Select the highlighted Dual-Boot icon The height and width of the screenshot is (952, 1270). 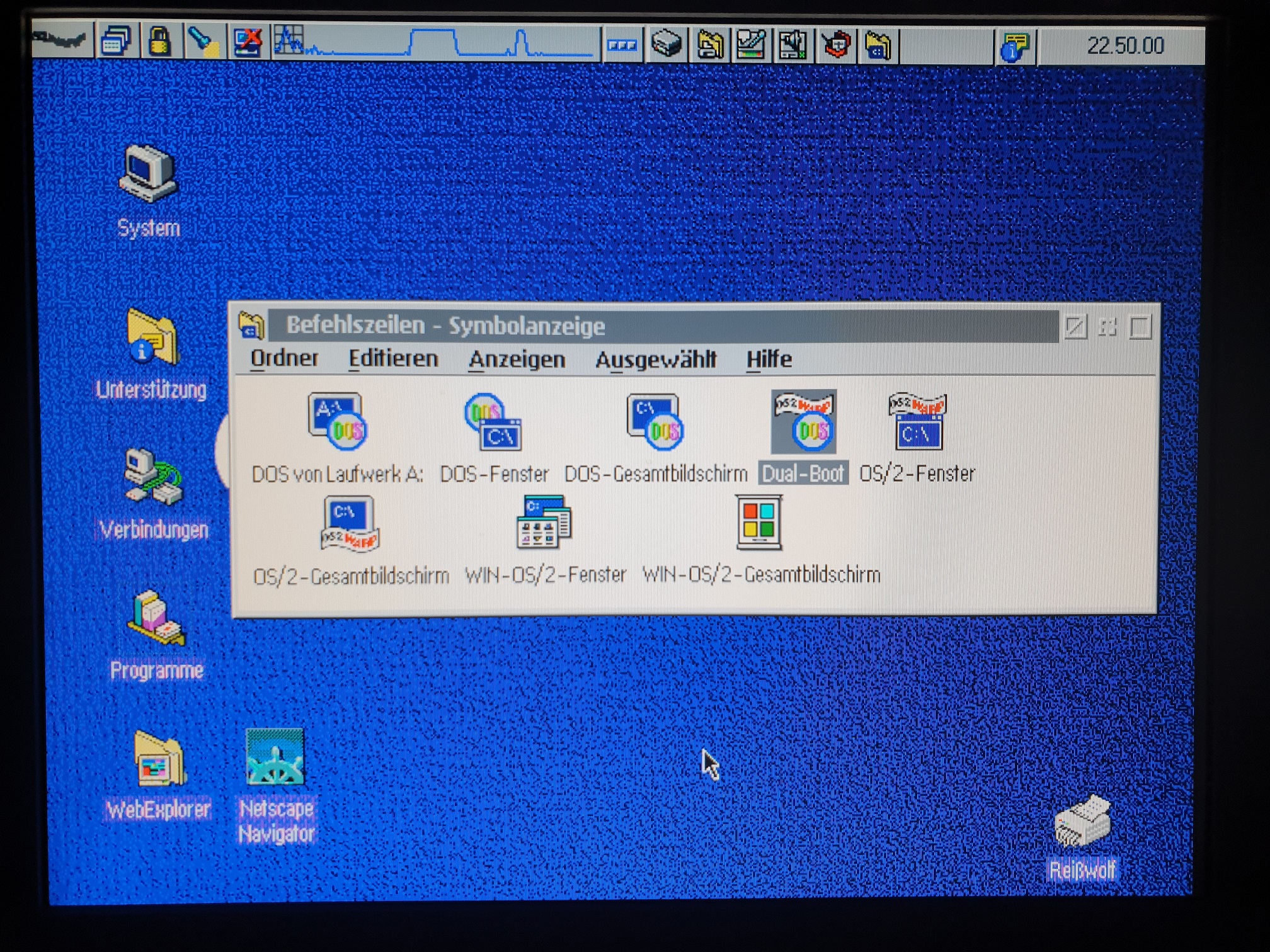click(804, 421)
